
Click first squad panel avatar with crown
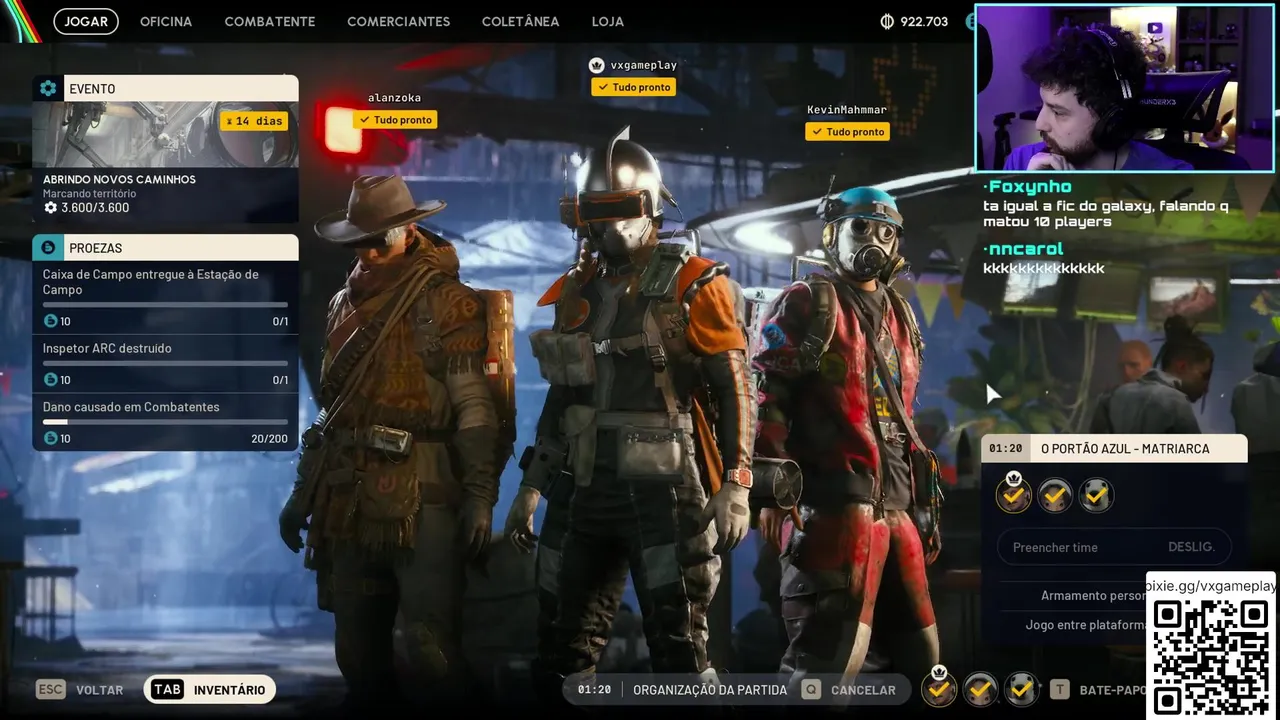coord(1014,493)
